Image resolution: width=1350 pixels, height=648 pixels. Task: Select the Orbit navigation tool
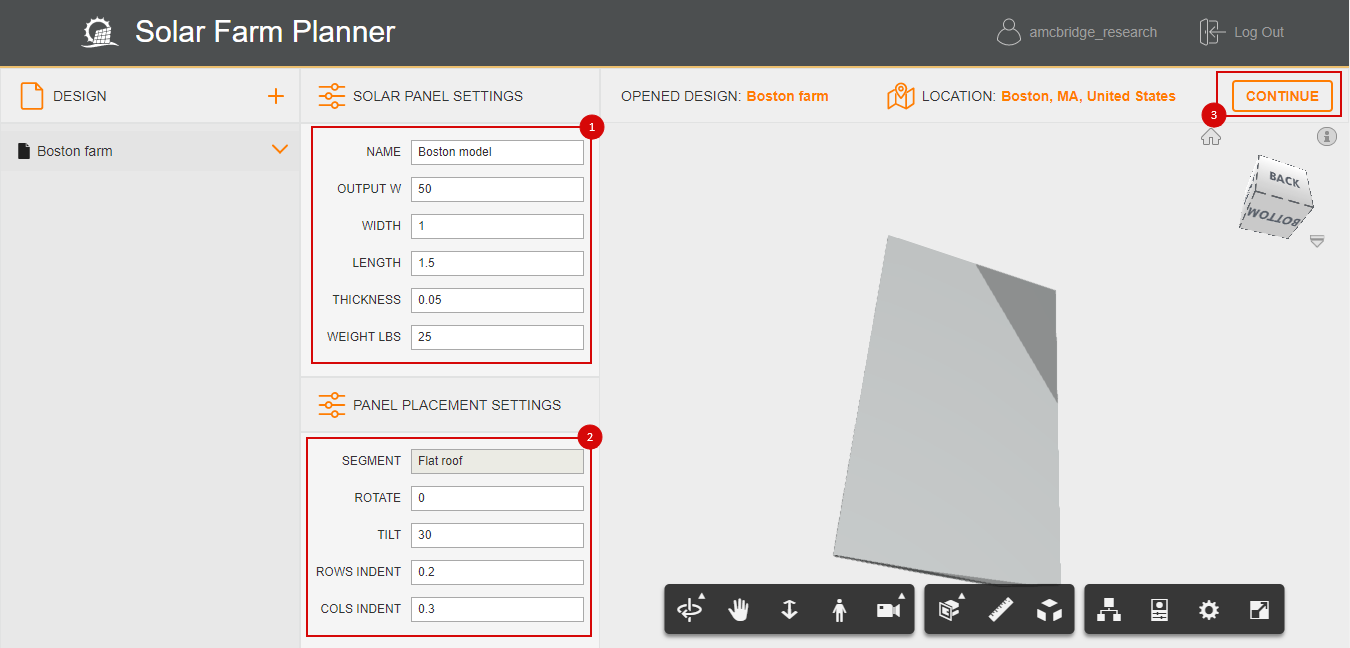(689, 609)
